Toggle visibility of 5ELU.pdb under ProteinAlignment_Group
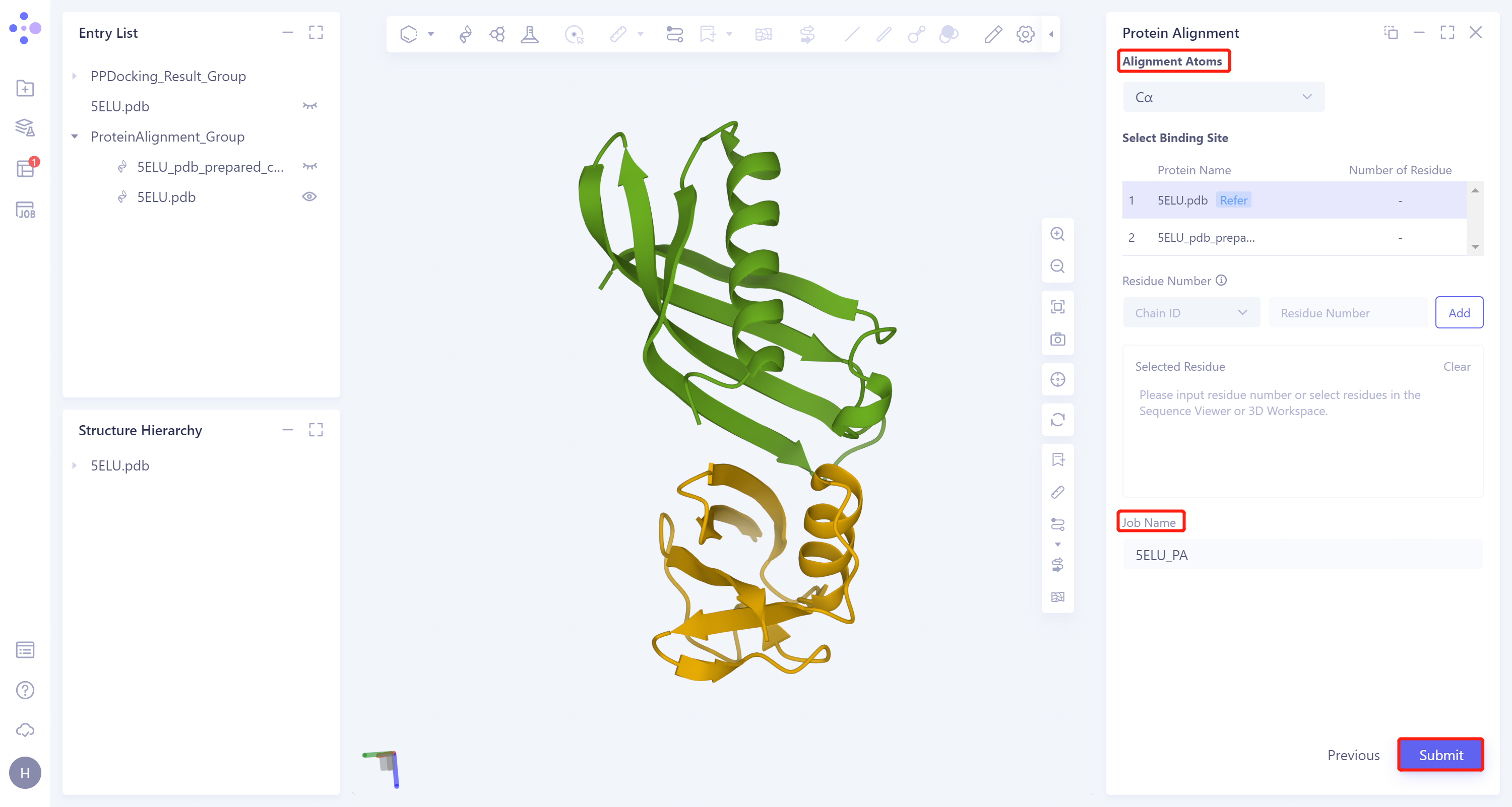 [x=310, y=196]
